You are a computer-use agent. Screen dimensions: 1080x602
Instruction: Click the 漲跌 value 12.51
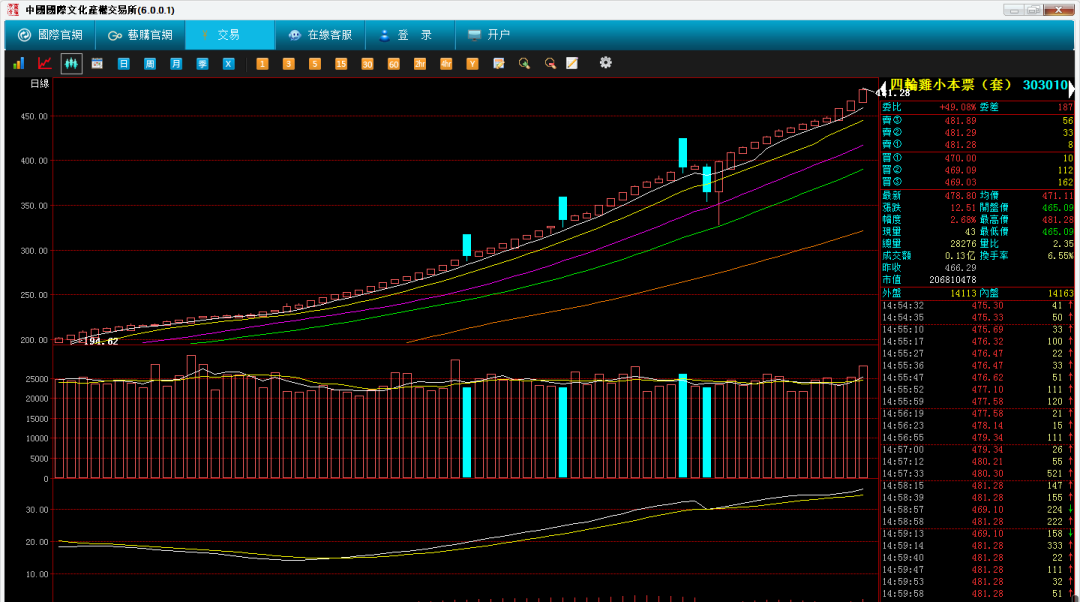pyautogui.click(x=963, y=207)
